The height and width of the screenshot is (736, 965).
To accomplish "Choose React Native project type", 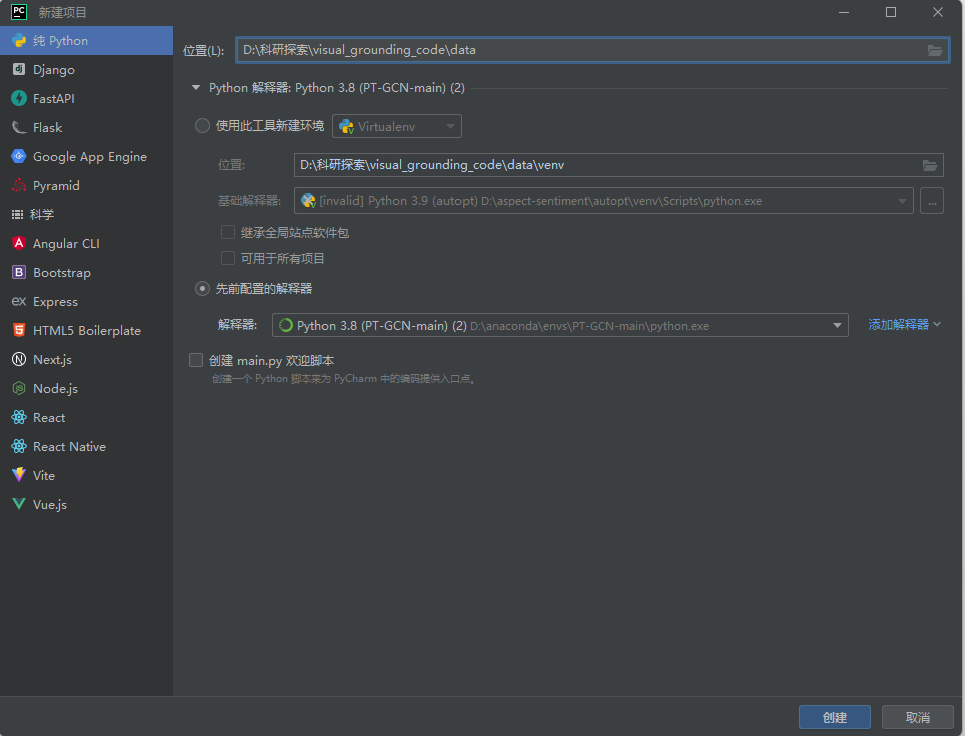I will pos(86,446).
